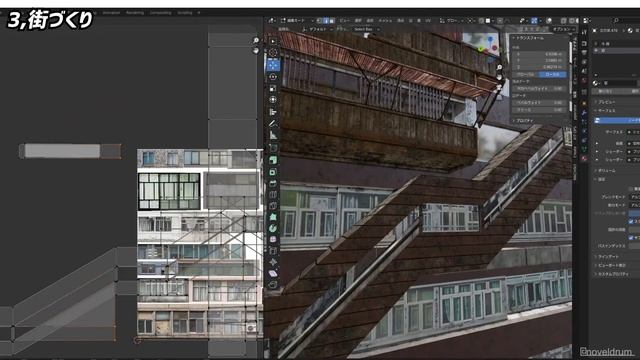Open the UV menu in viewport header

coord(428,20)
